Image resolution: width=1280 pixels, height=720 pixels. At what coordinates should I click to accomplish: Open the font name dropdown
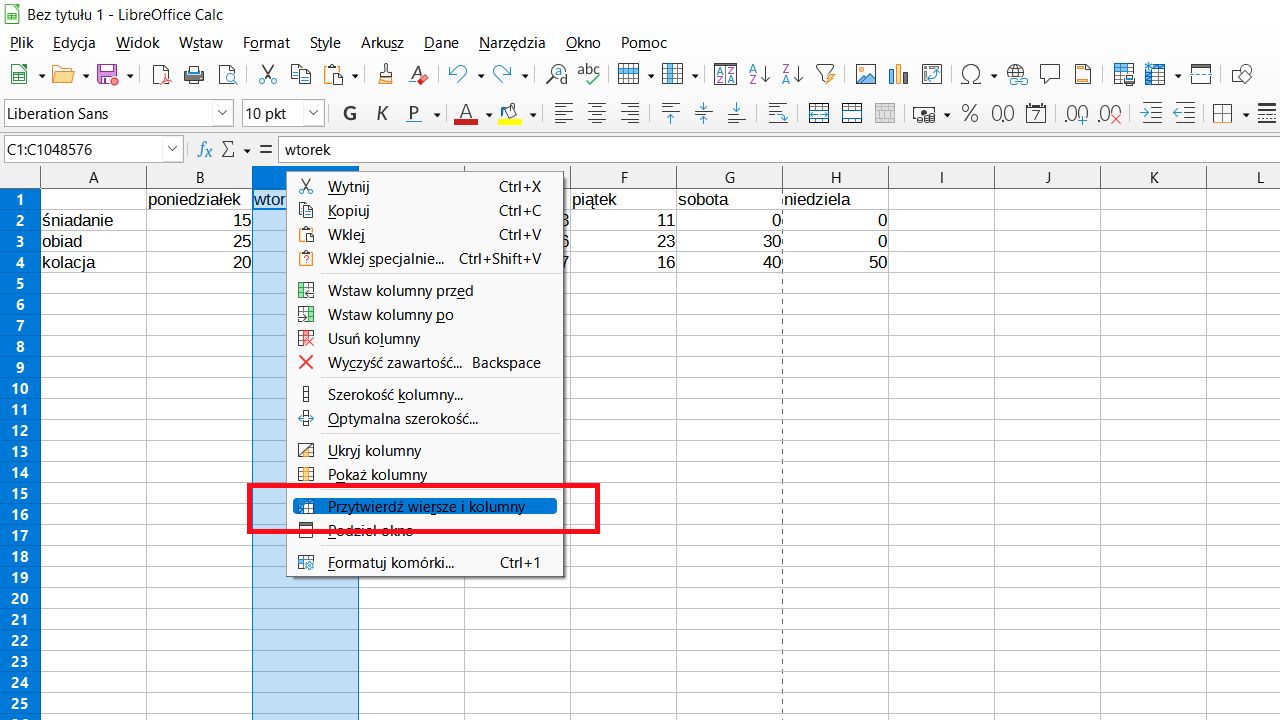pos(223,113)
